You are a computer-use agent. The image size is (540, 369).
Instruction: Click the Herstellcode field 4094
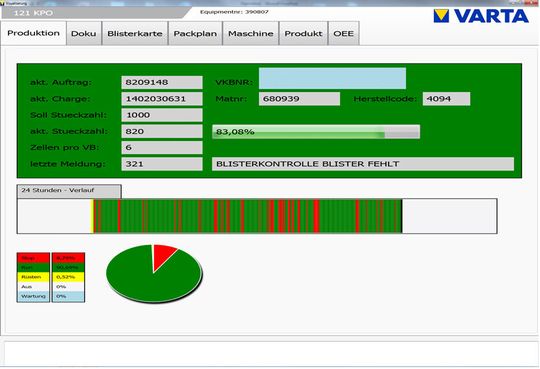tap(446, 99)
